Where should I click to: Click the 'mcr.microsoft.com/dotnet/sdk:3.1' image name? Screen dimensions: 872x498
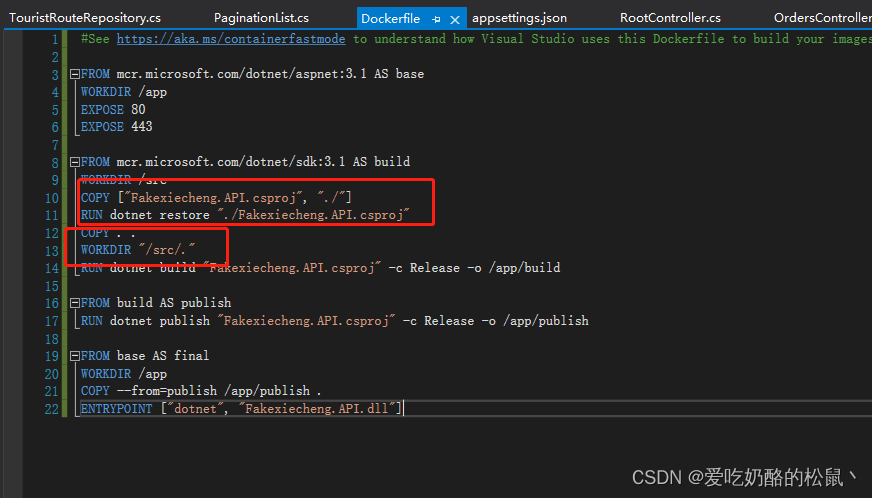(x=231, y=162)
